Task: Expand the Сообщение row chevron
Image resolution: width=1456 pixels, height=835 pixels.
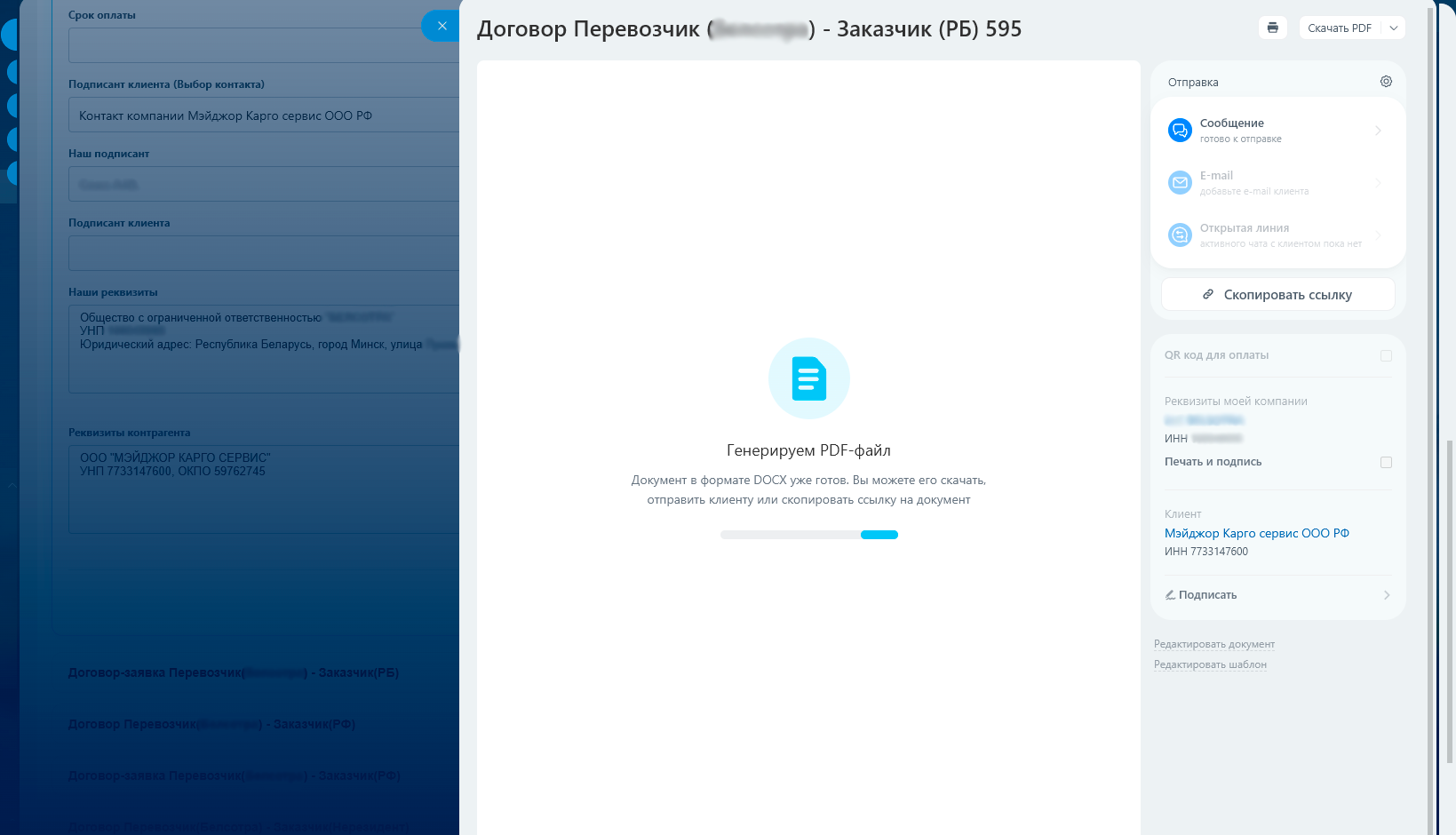Action: click(x=1379, y=131)
